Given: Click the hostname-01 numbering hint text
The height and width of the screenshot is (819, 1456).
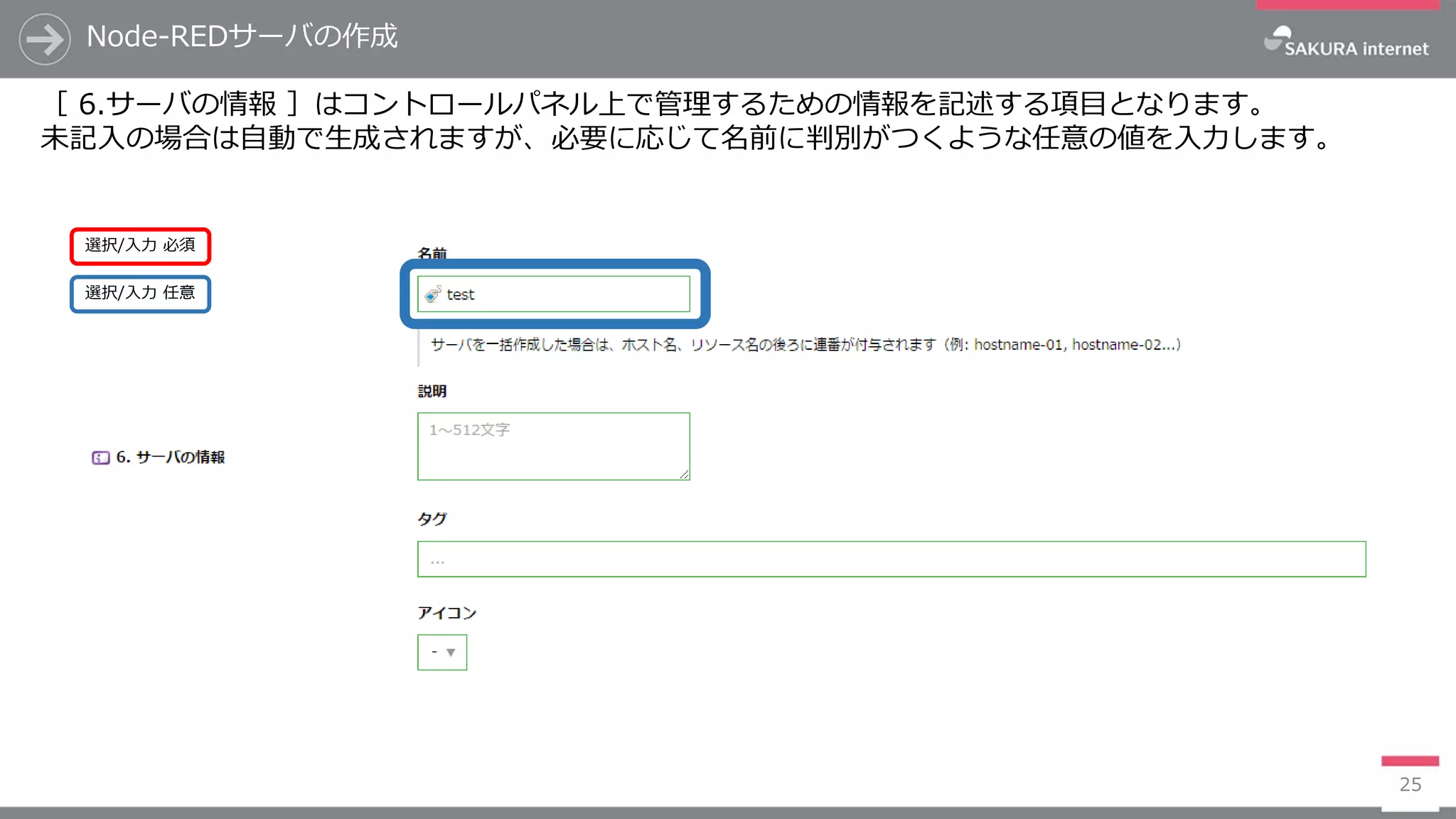Looking at the screenshot, I should (x=806, y=345).
